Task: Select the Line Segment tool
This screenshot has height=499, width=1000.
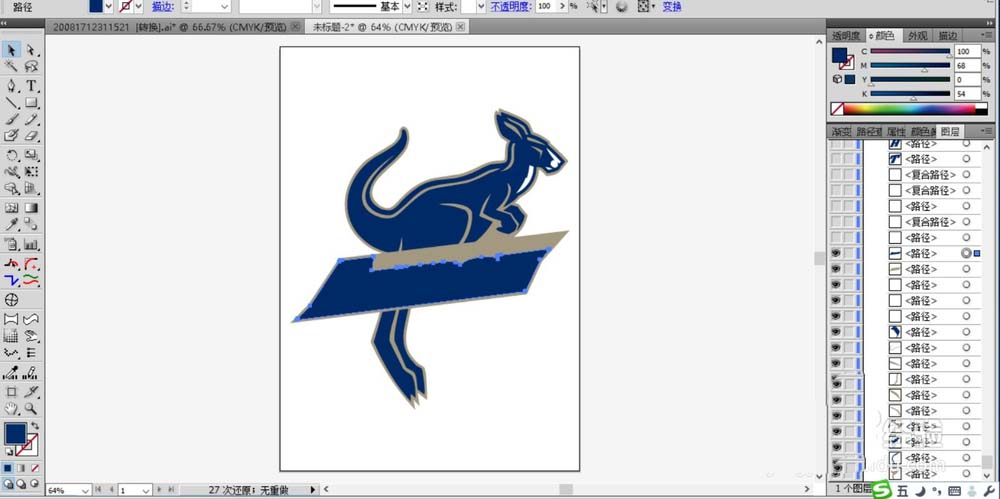Action: coord(11,102)
